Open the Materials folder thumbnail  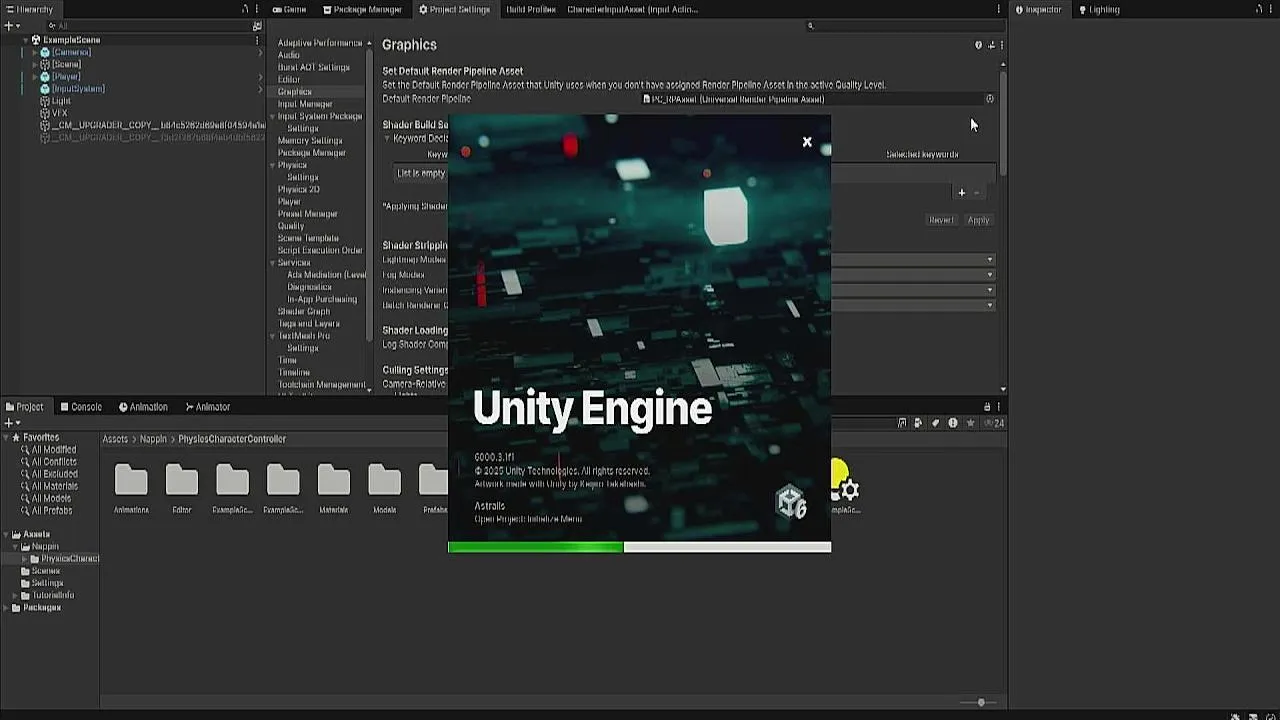click(x=333, y=481)
